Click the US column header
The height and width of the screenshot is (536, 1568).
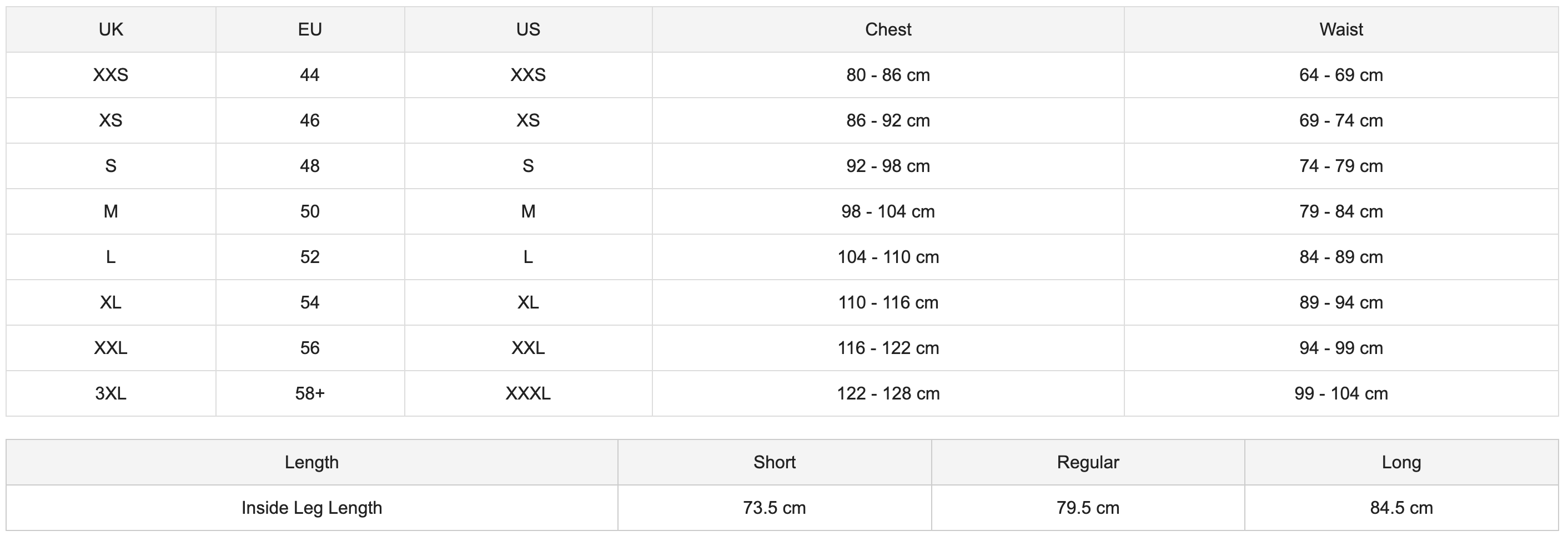527,29
